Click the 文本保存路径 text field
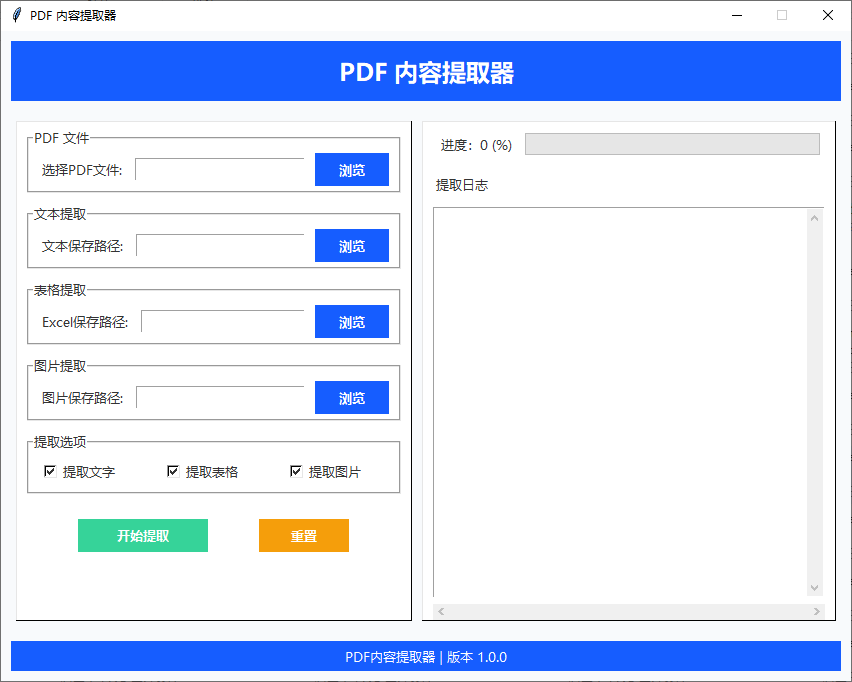The image size is (852, 682). [x=219, y=246]
